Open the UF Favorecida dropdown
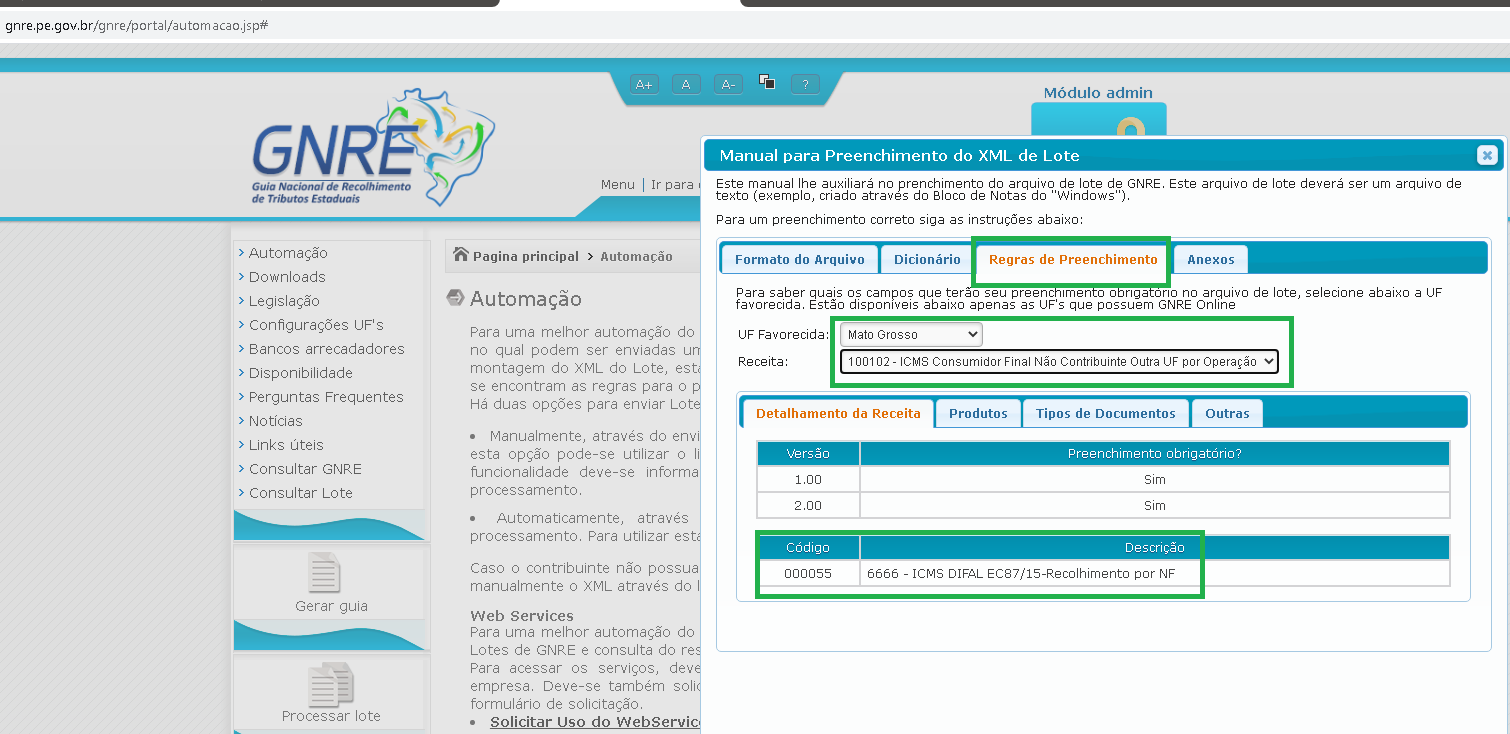The height and width of the screenshot is (734, 1510). (910, 334)
